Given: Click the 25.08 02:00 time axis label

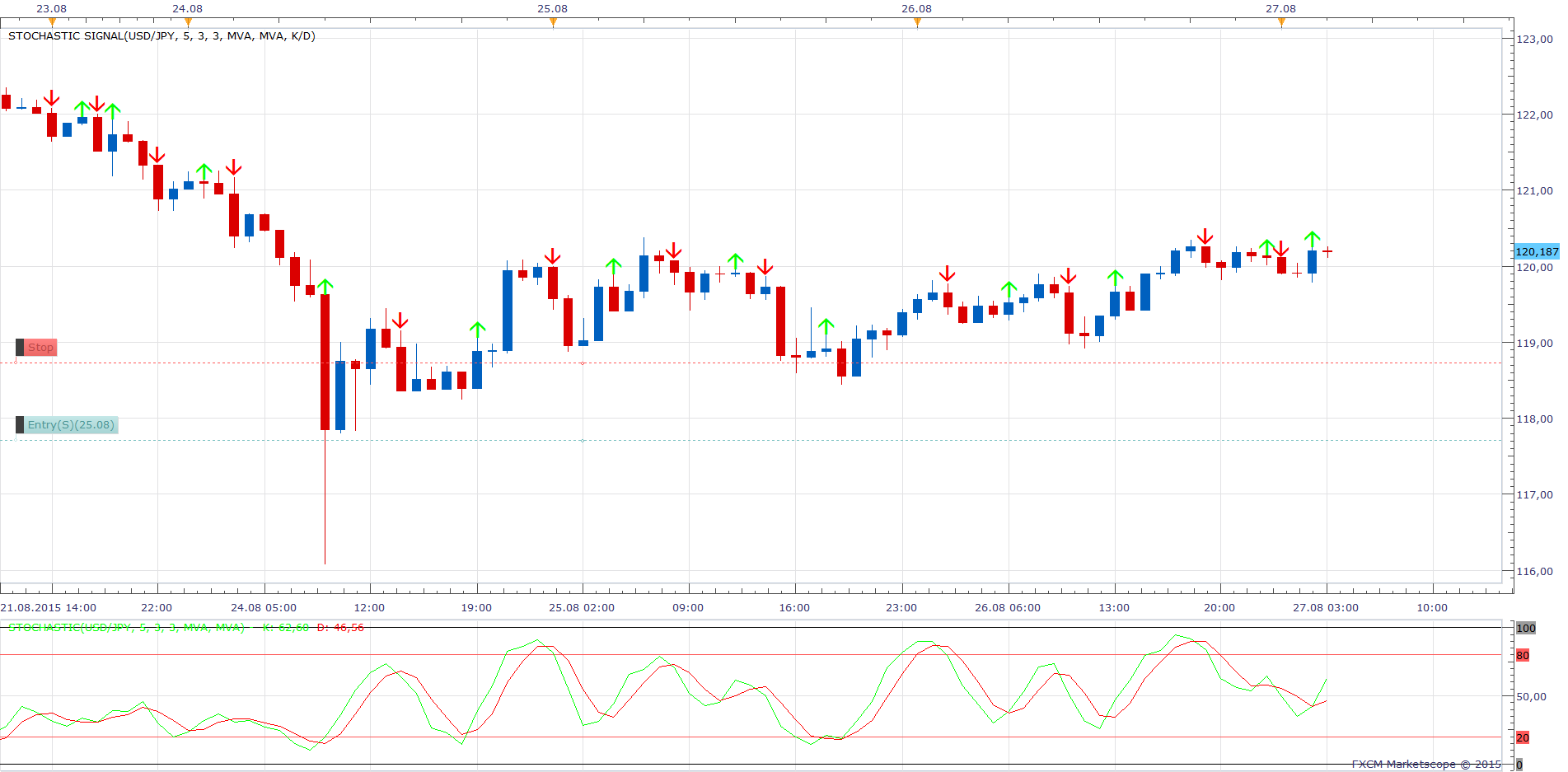Looking at the screenshot, I should (x=582, y=608).
